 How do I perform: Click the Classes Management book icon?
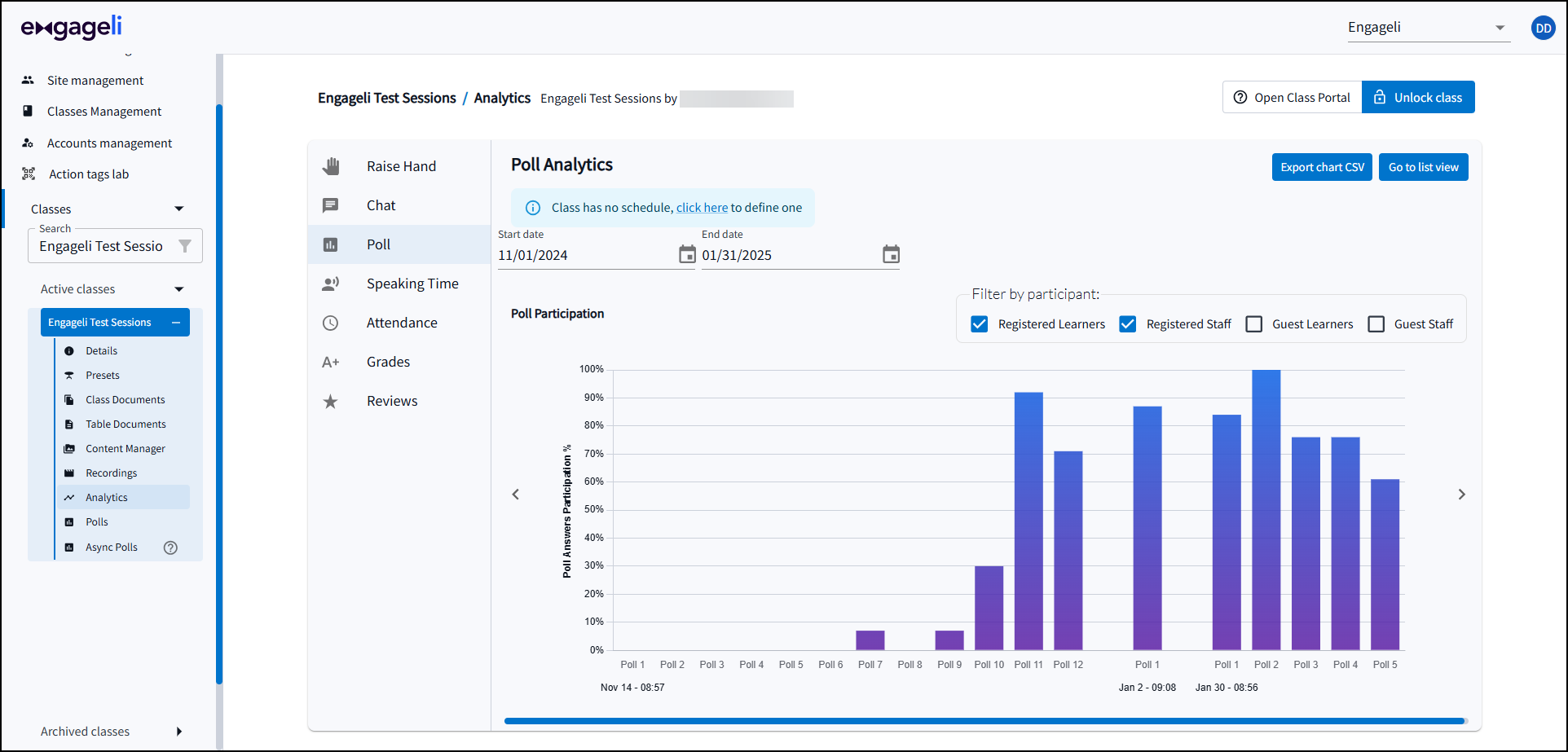coord(28,111)
